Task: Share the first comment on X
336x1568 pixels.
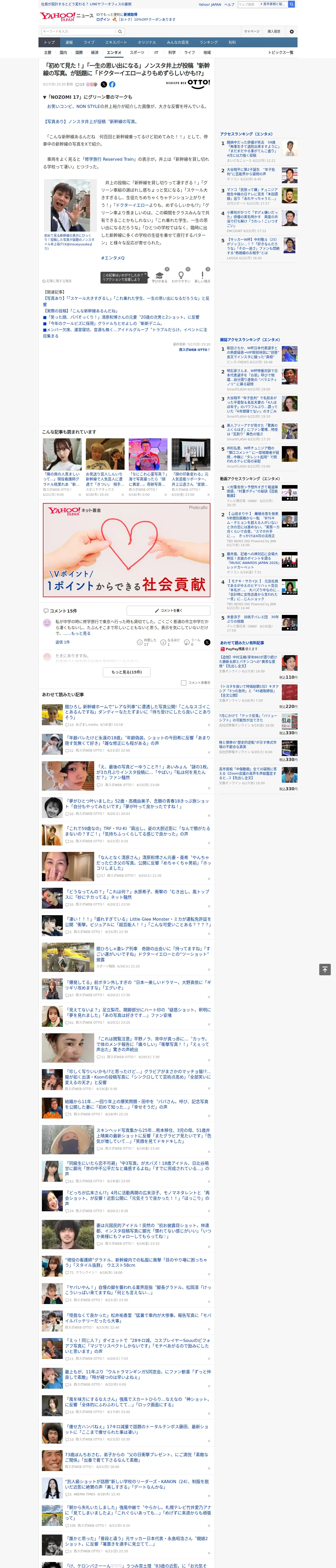Action: (207, 642)
